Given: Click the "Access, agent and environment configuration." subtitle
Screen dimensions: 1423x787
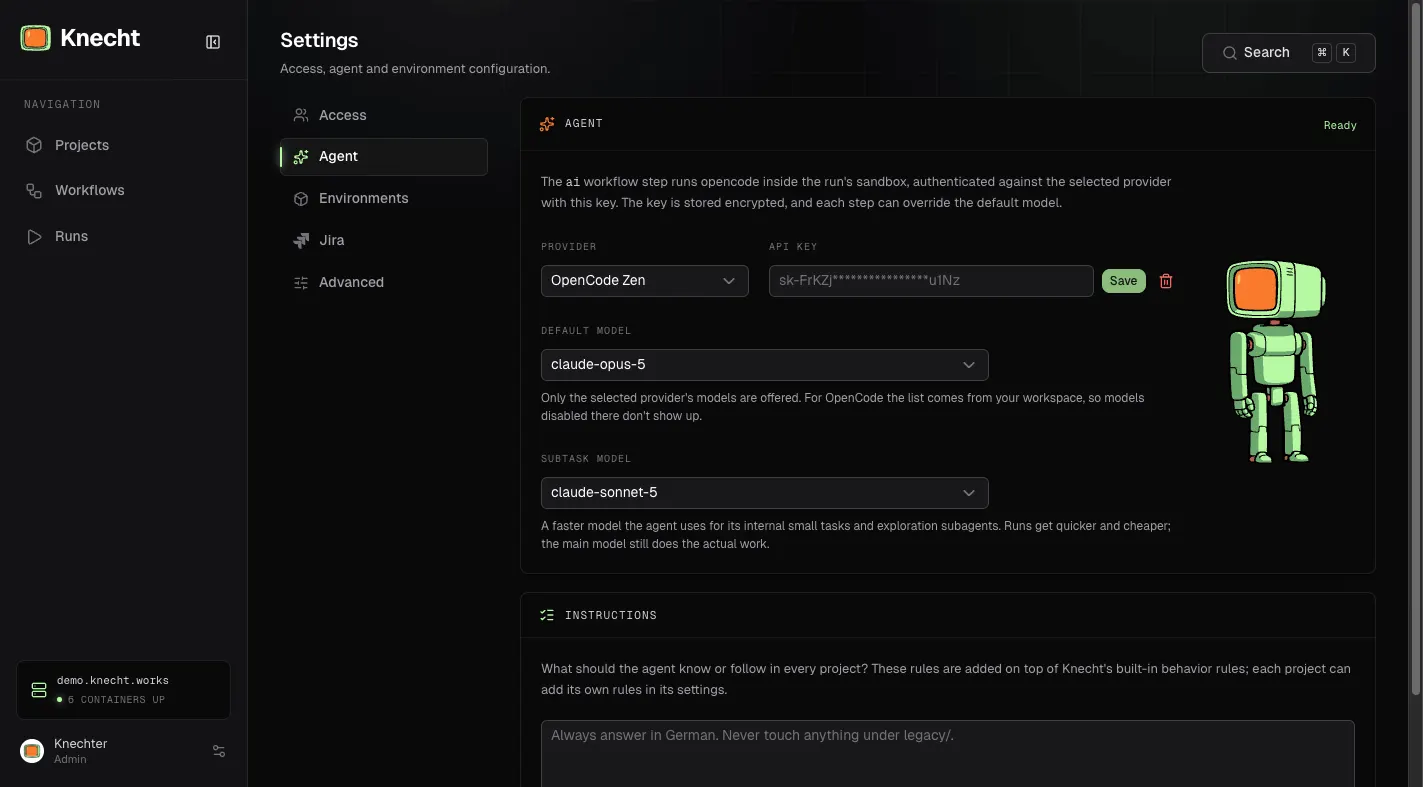Looking at the screenshot, I should [415, 69].
